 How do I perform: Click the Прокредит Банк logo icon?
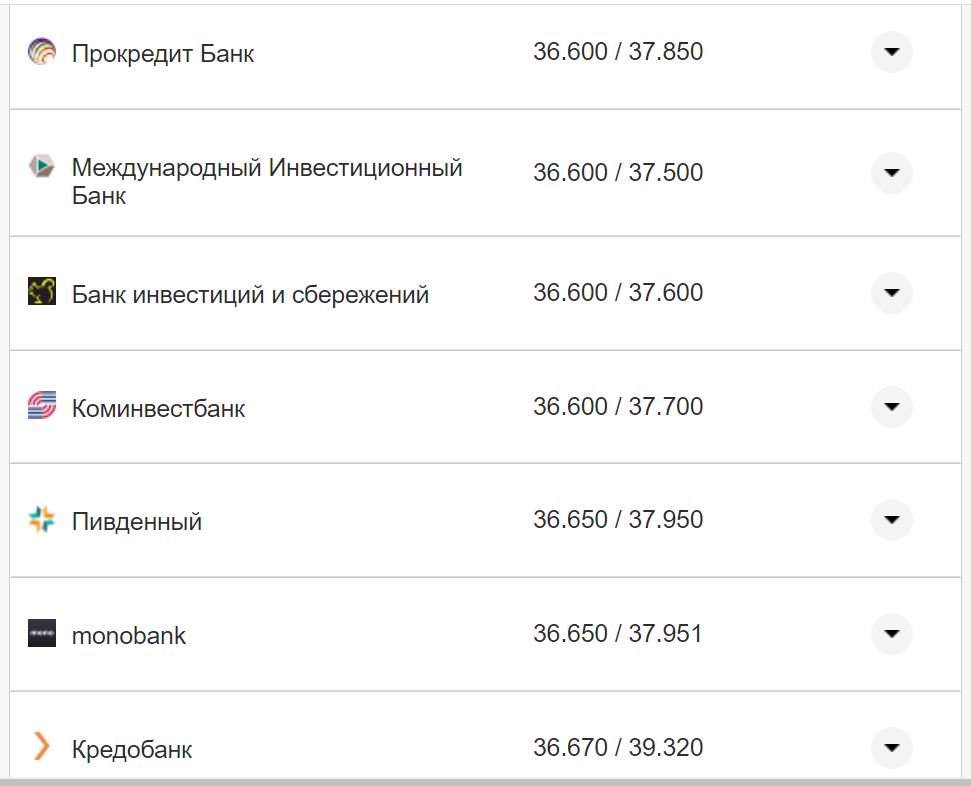(x=40, y=52)
